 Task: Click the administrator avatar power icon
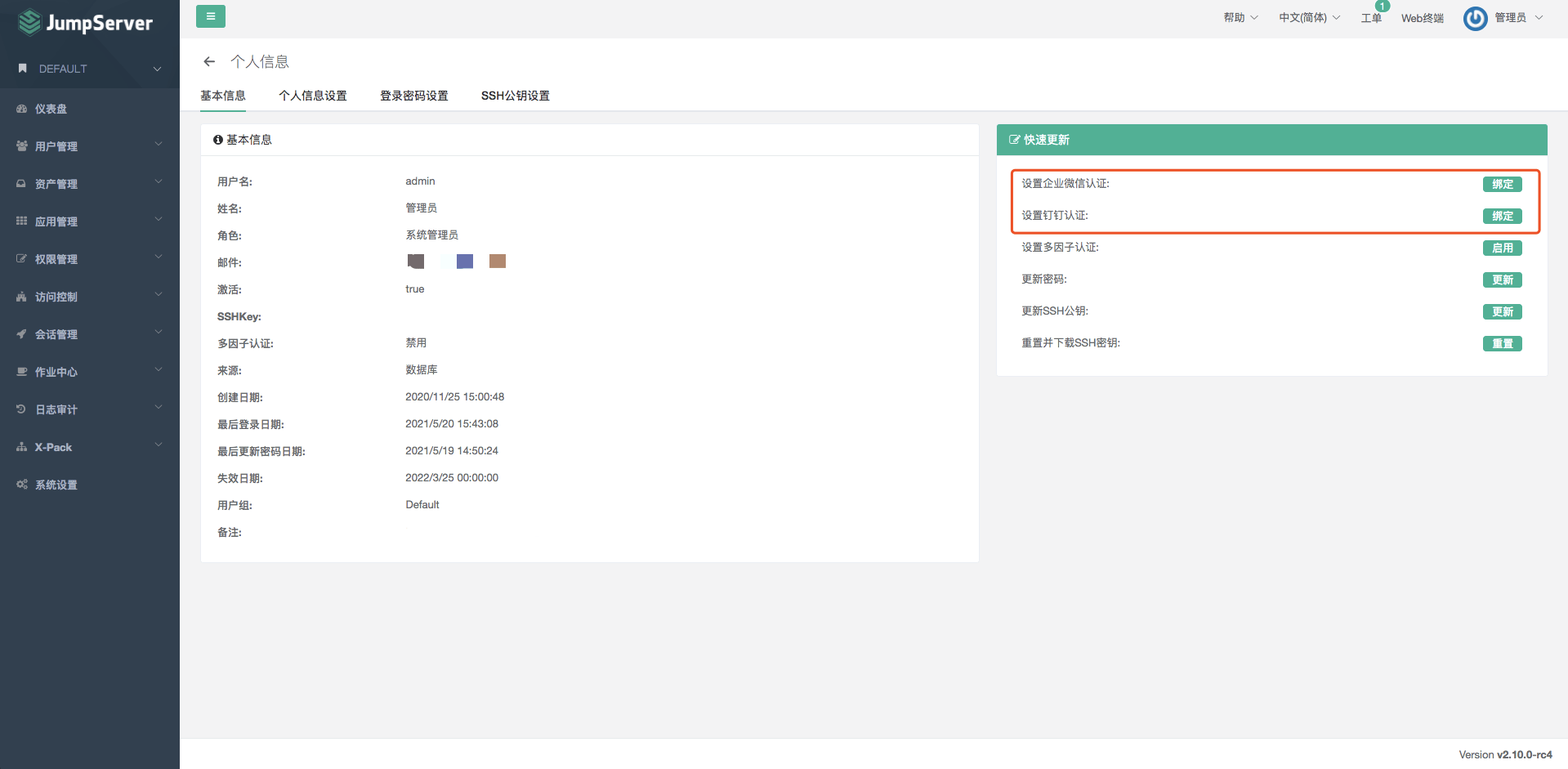[x=1475, y=18]
